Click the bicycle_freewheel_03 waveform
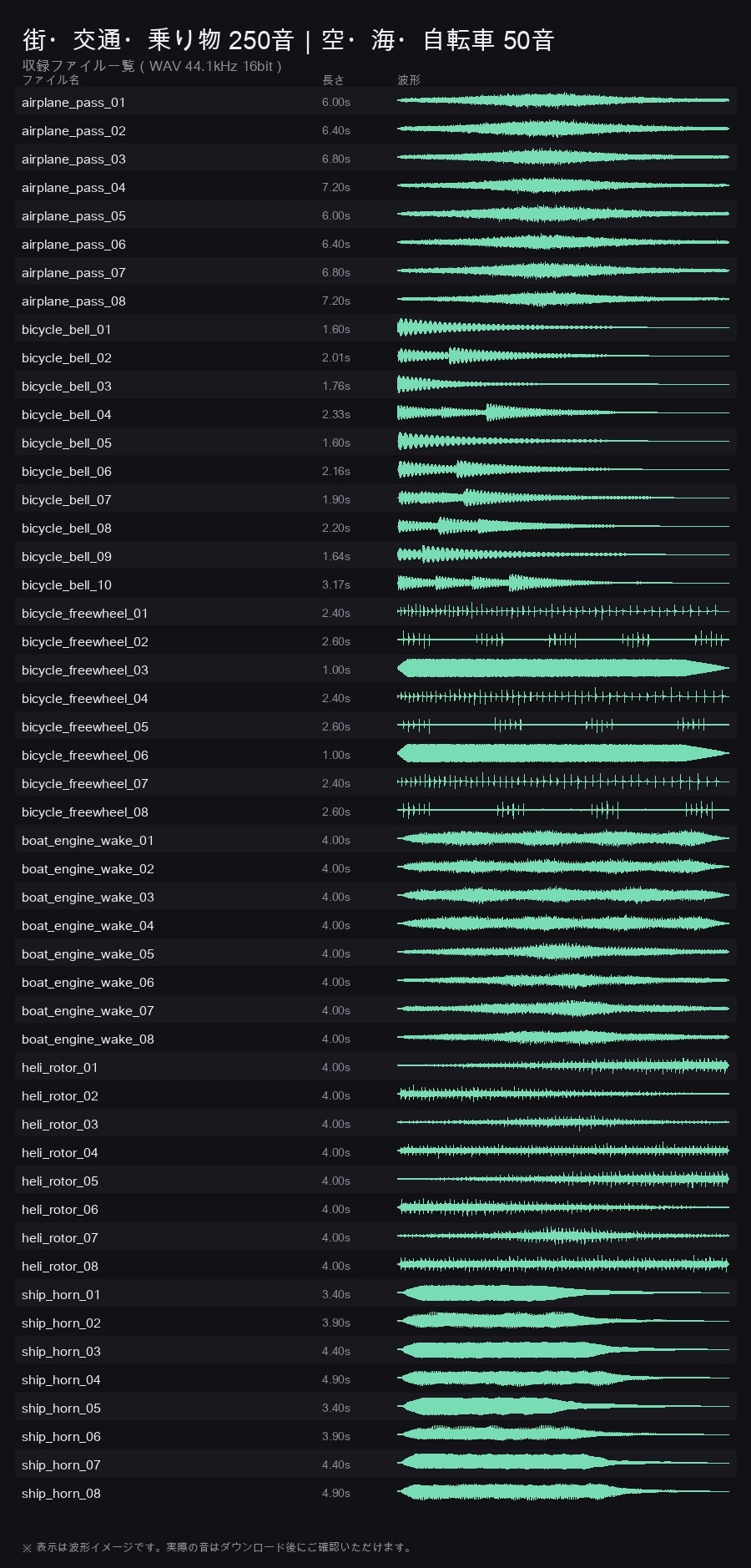The height and width of the screenshot is (1568, 751). (563, 668)
